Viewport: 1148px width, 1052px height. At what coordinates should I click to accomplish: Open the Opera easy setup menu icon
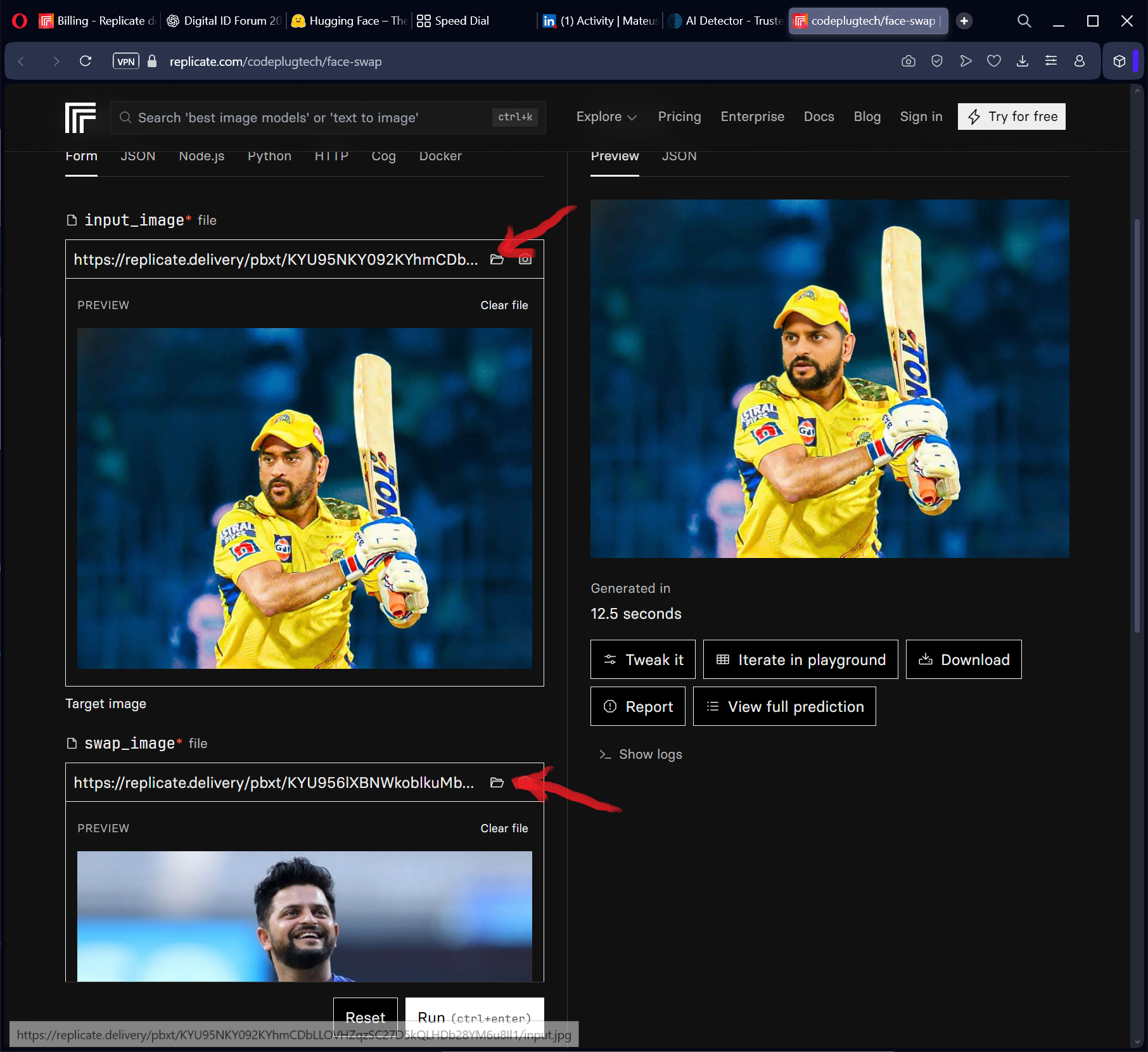[1051, 61]
